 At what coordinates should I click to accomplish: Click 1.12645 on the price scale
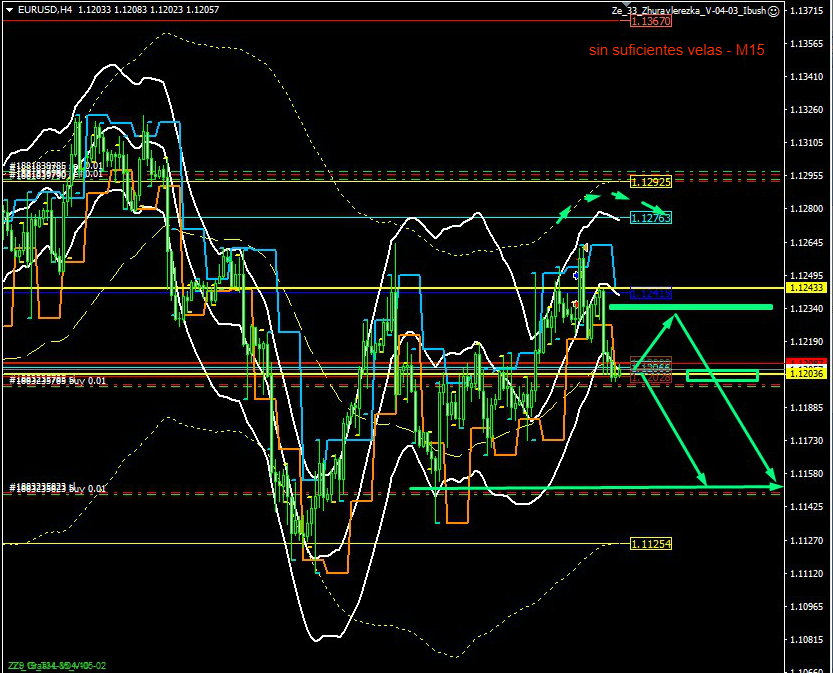806,242
